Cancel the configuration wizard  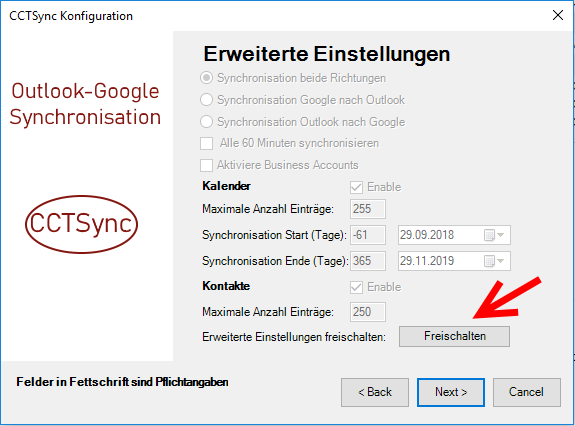[x=527, y=392]
